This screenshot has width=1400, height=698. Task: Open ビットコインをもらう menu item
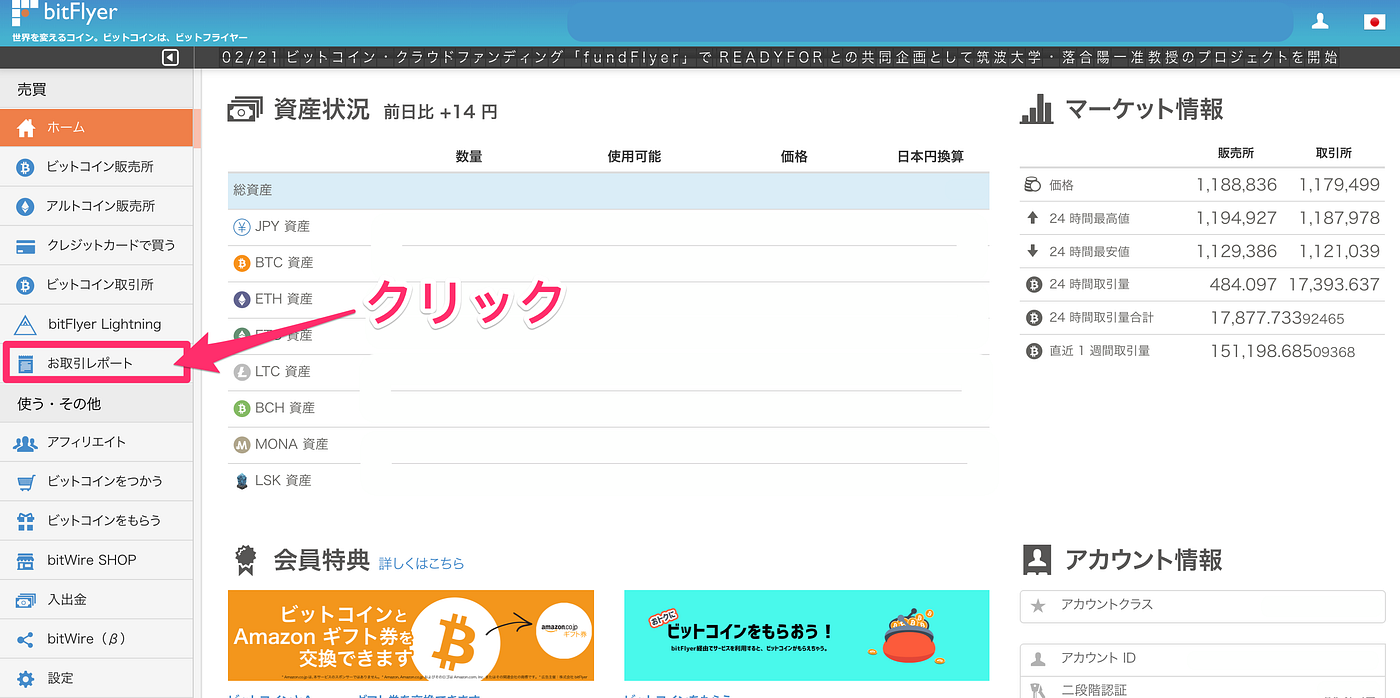pos(97,520)
